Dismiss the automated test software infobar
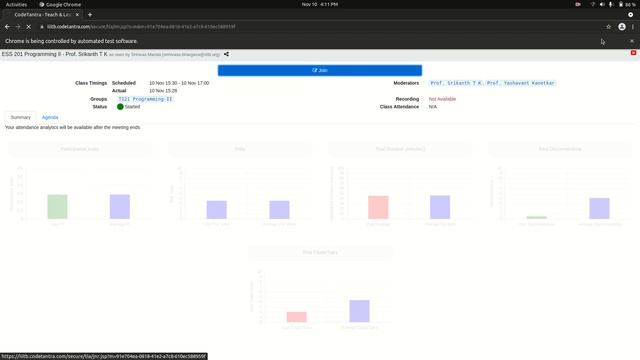This screenshot has width=640, height=360. [x=632, y=41]
